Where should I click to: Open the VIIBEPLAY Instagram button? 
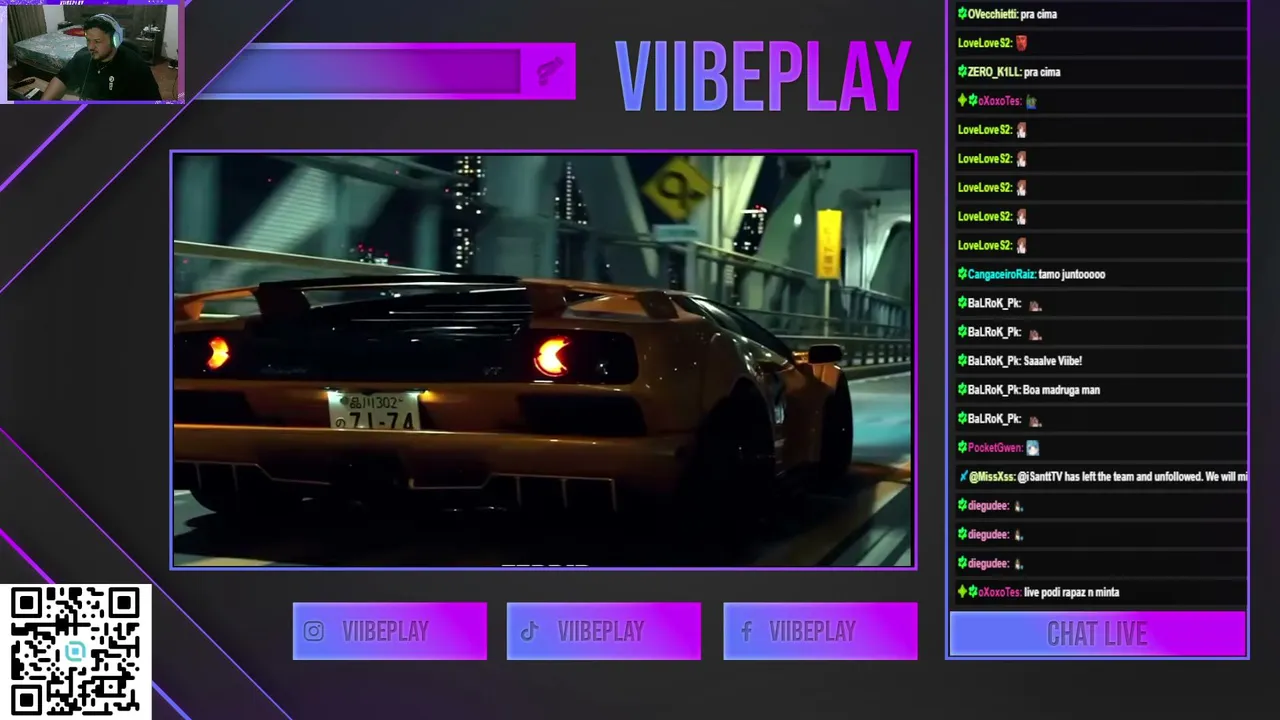pos(390,631)
